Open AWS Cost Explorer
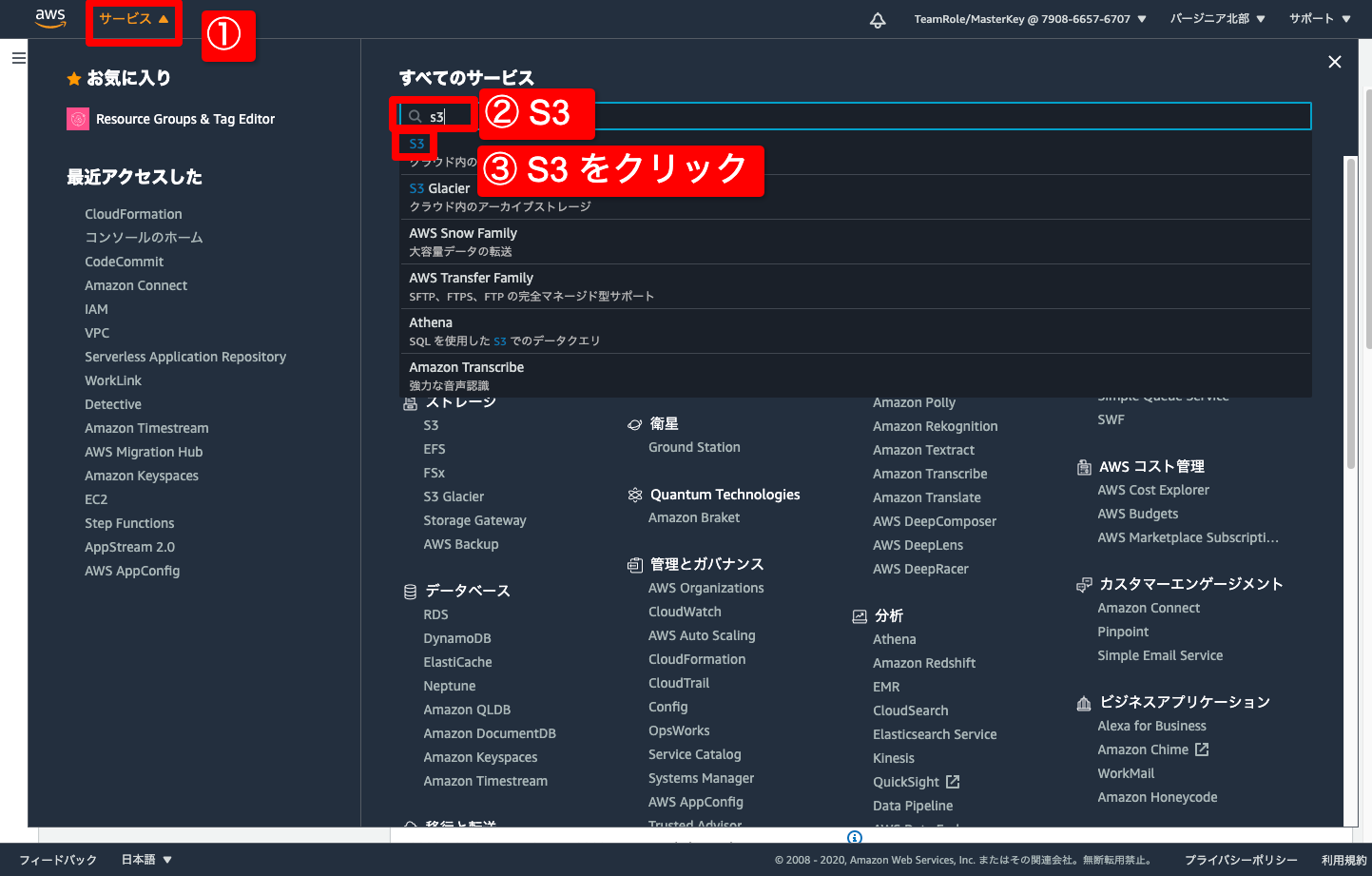 coord(1153,490)
